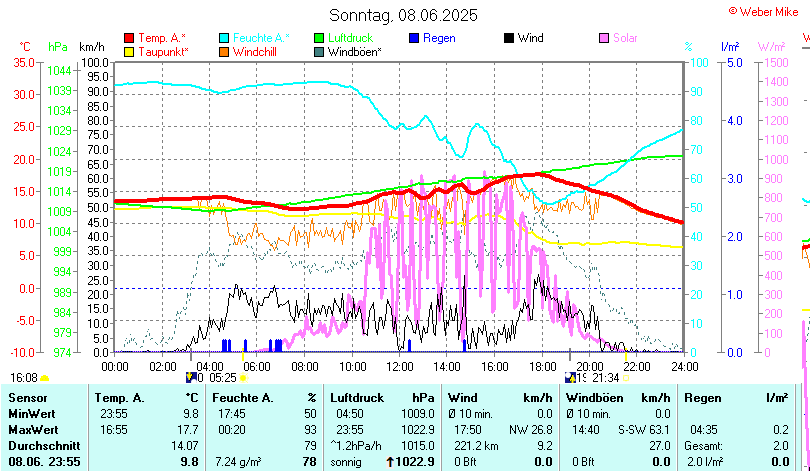Click the sun icon next to 16:08
810x471 pixels.
click(x=45, y=378)
